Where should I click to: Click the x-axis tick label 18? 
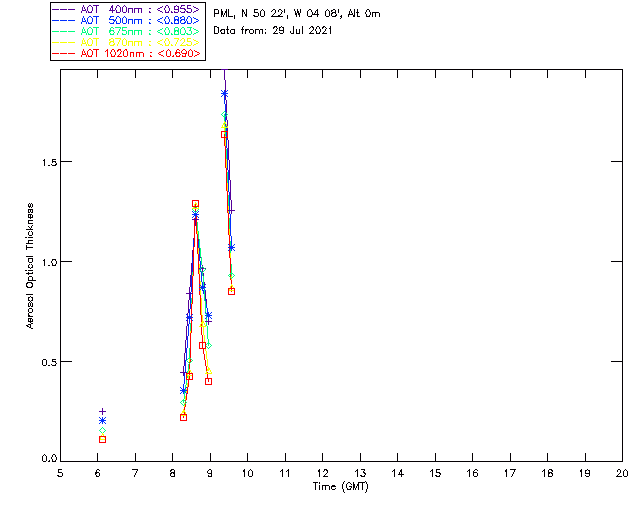[547, 473]
